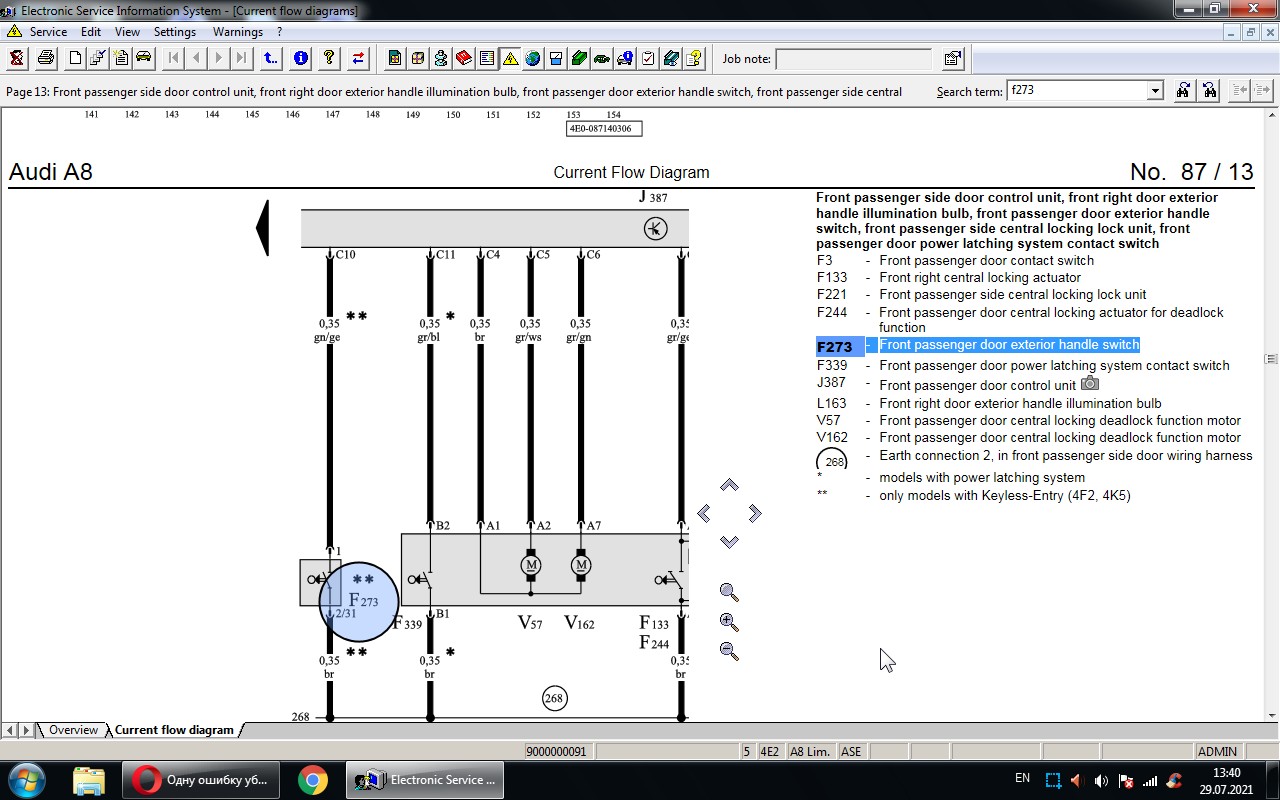Zoom out on diagram with minus magnifier
Image resolution: width=1280 pixels, height=800 pixels.
point(729,651)
